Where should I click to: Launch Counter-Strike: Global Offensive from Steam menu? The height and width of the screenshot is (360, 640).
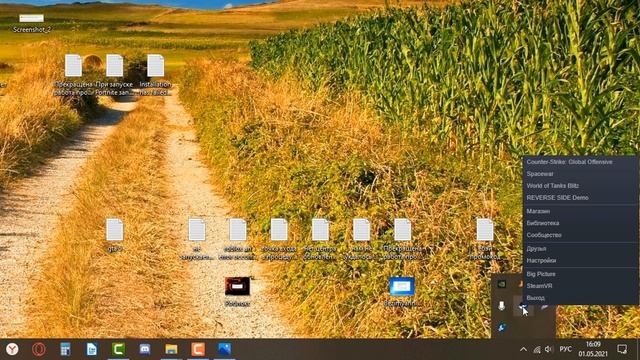click(580, 162)
